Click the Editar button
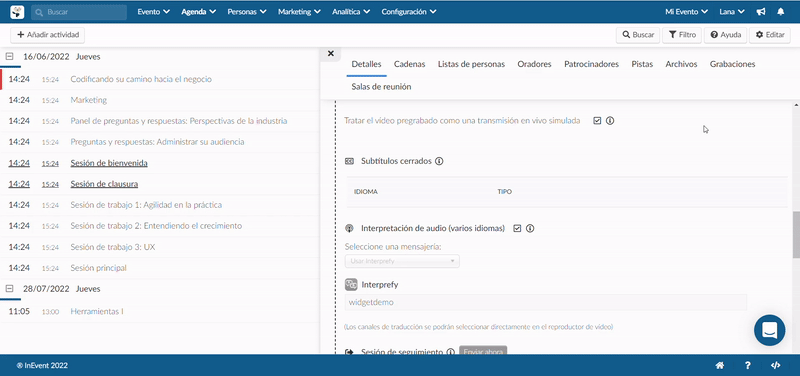 769,35
